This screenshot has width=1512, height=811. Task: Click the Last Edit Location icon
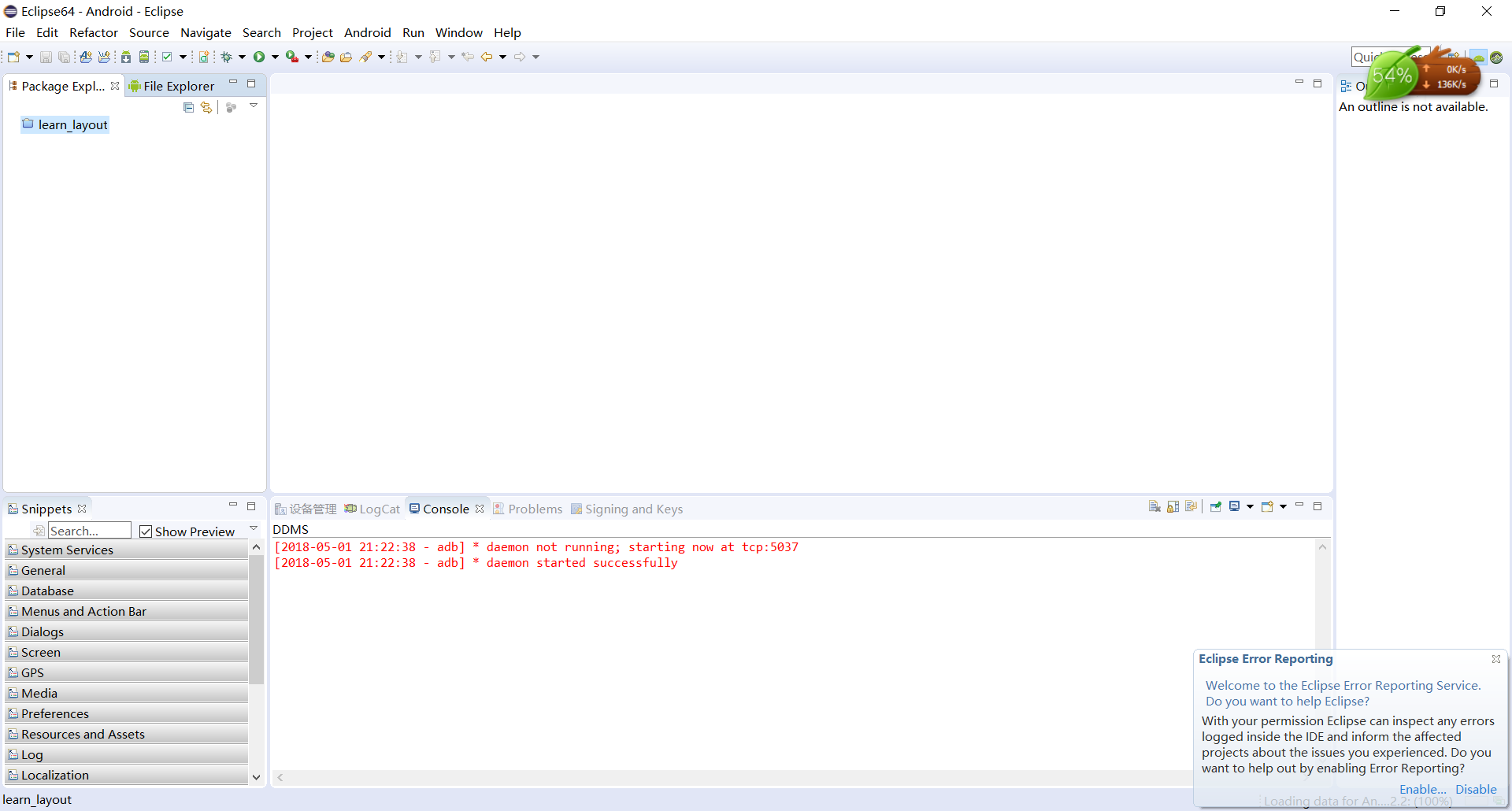coord(468,57)
